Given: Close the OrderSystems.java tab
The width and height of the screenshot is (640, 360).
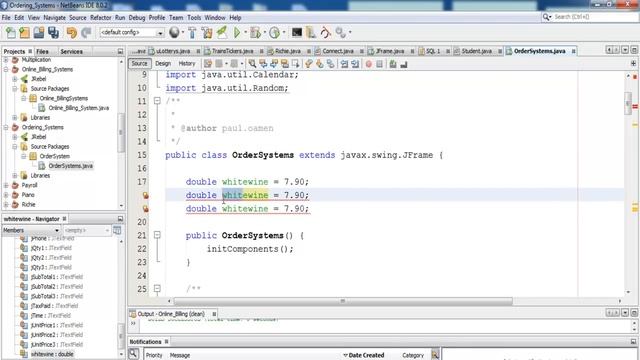Looking at the screenshot, I should [573, 51].
